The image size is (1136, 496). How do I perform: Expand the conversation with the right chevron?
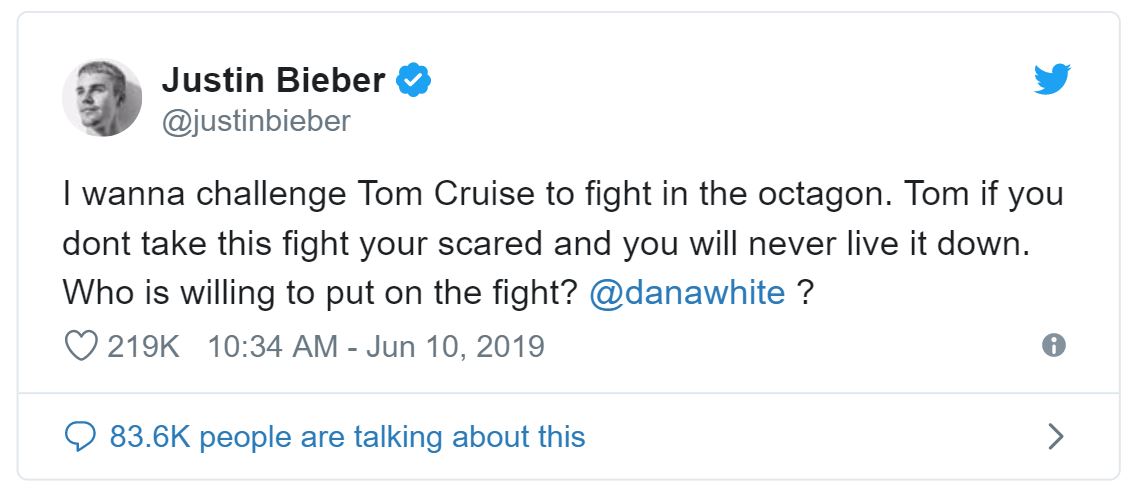coord(1055,437)
